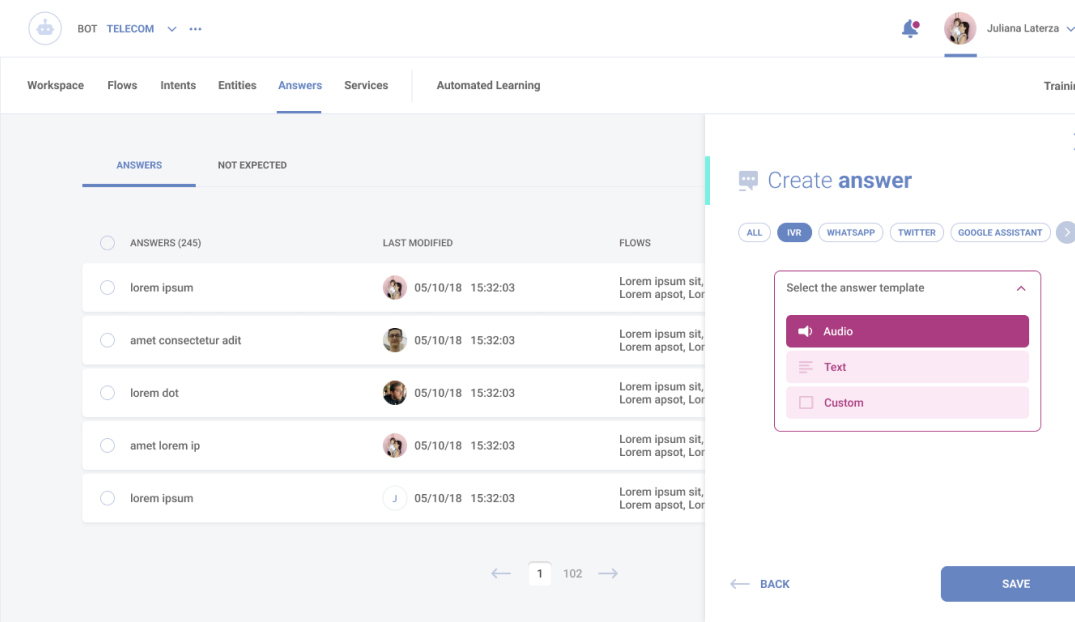Go to previous page arrow

pos(501,573)
